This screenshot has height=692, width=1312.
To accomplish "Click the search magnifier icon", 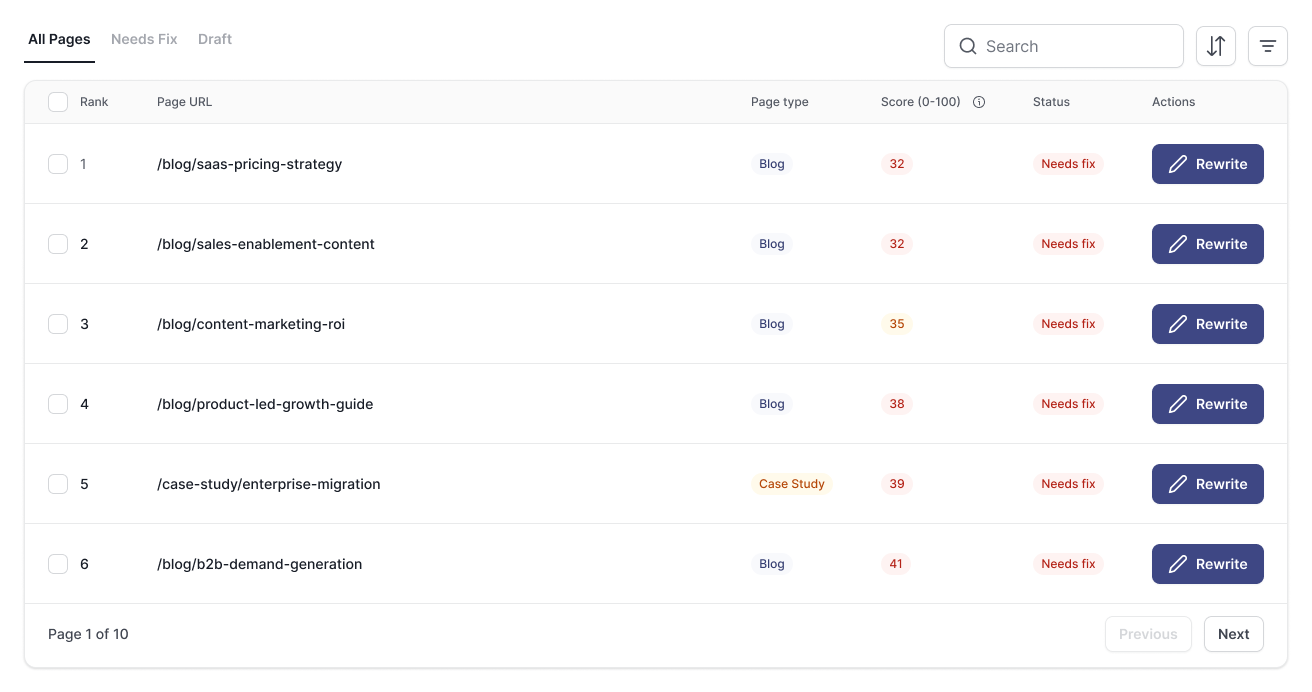I will click(x=968, y=46).
